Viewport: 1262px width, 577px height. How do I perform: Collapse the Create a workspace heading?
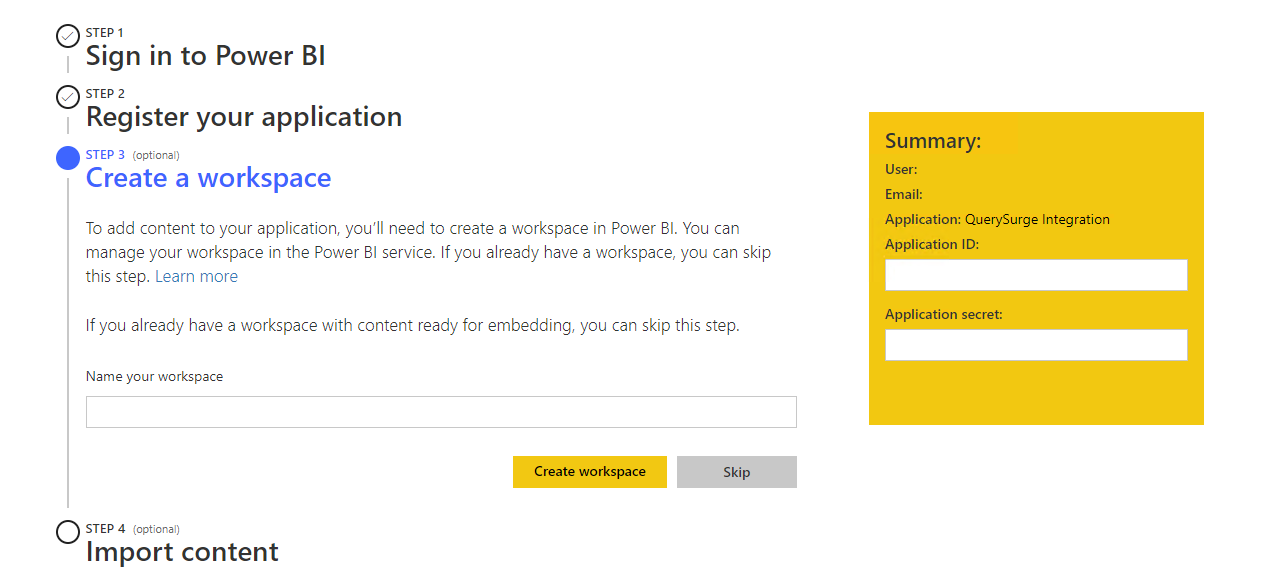(208, 178)
